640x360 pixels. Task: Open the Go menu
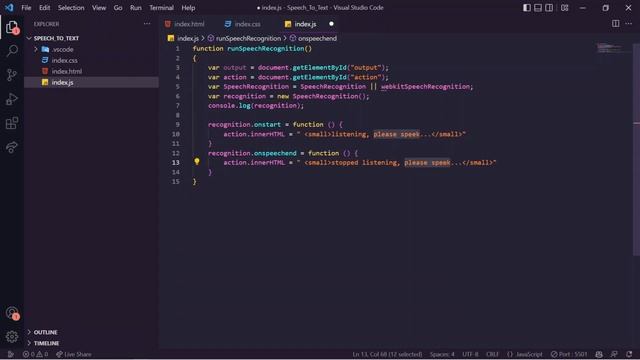(x=118, y=8)
